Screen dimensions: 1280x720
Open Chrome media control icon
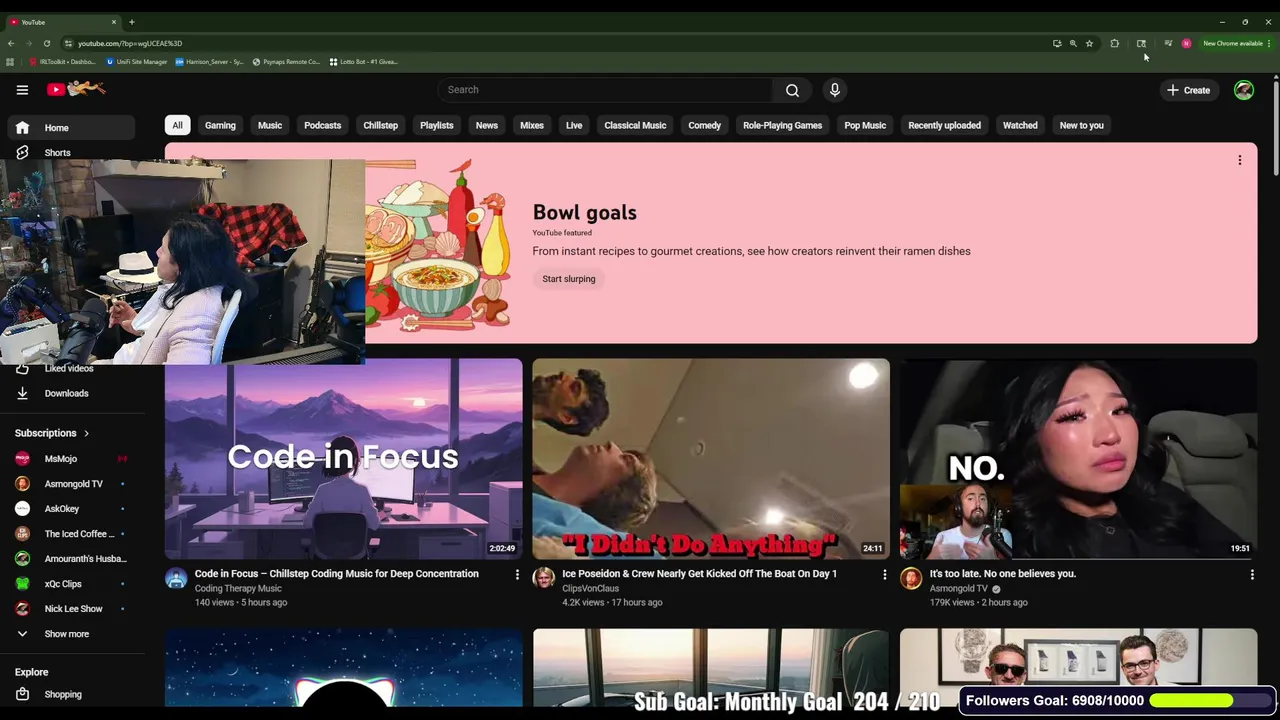tap(1168, 43)
